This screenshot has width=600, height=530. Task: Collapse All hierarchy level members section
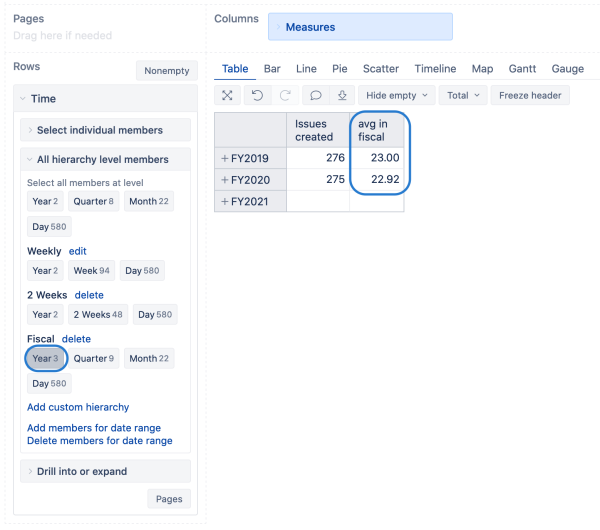(106, 159)
